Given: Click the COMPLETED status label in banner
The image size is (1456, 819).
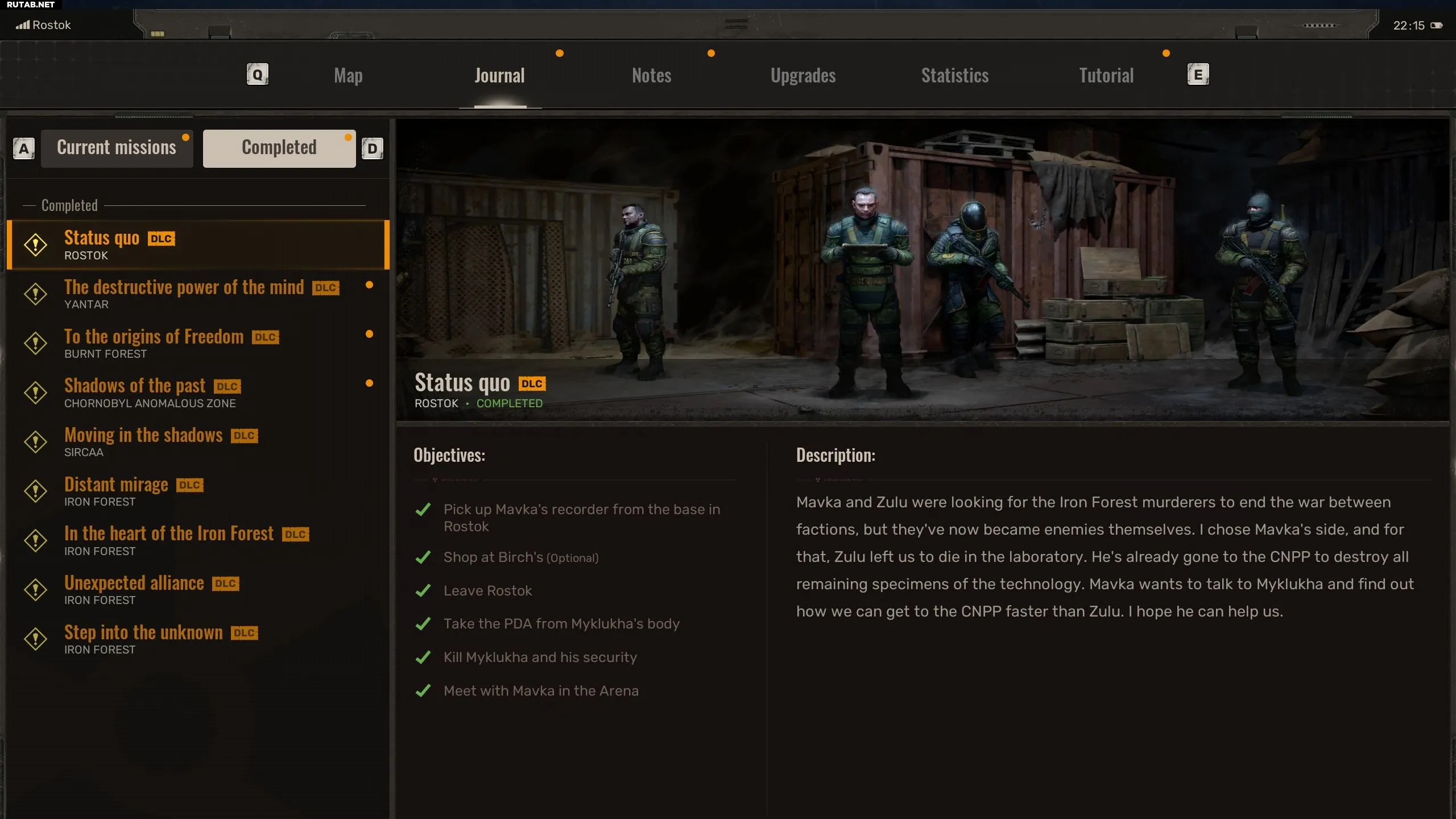Looking at the screenshot, I should (510, 403).
